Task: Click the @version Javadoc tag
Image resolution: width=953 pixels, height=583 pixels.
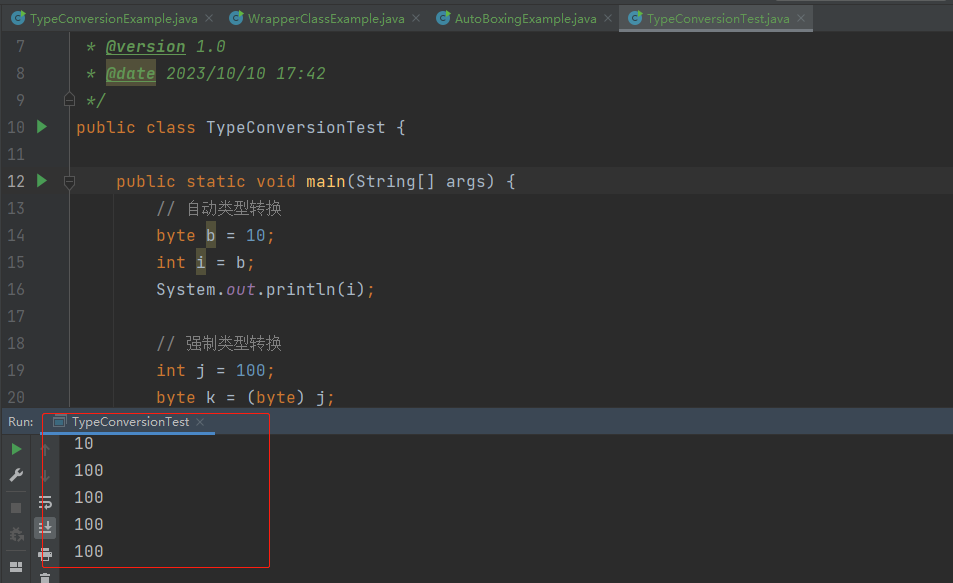Action: click(145, 47)
